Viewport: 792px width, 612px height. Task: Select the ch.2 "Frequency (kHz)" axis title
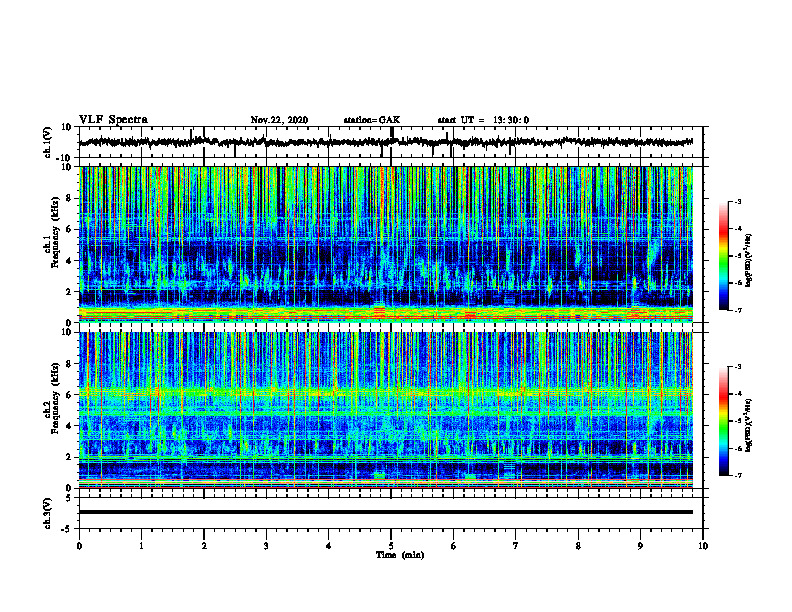tap(54, 398)
